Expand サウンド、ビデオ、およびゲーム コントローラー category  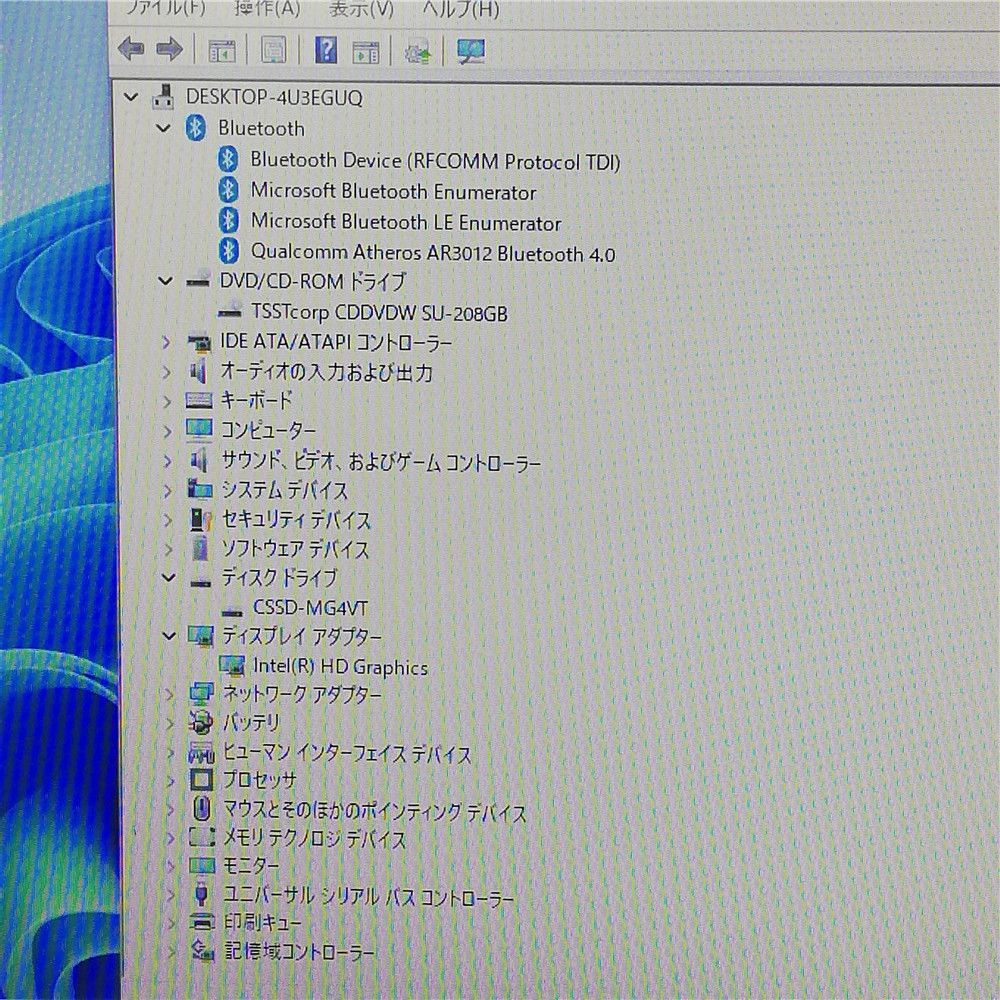click(x=168, y=460)
